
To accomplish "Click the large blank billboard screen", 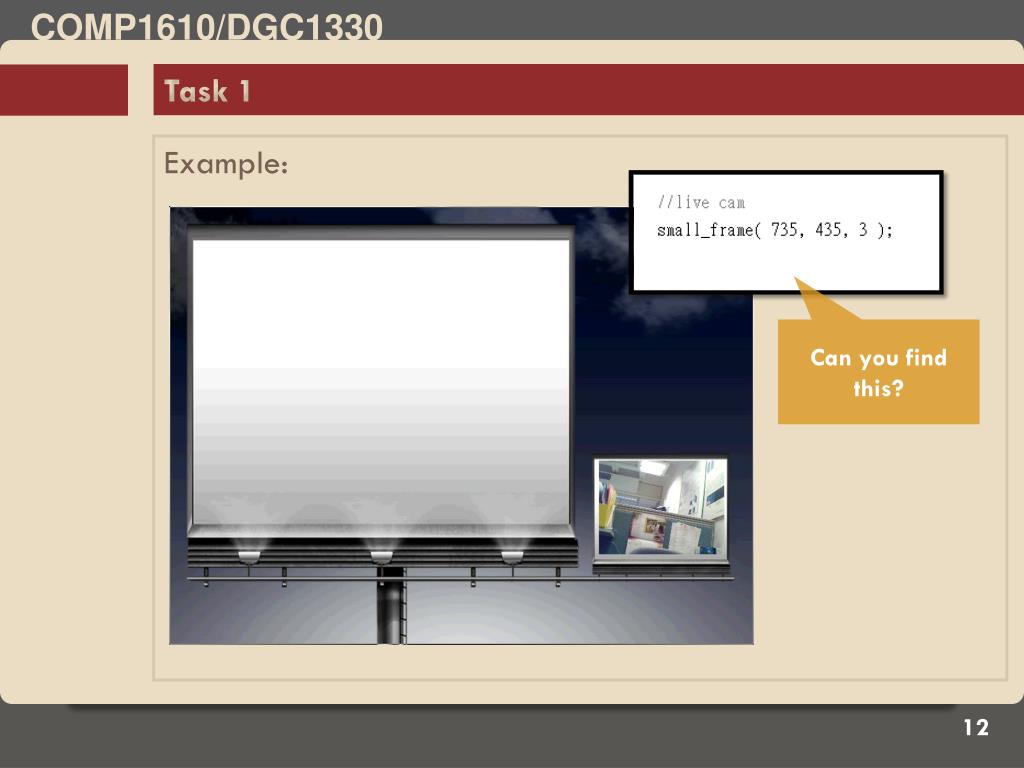I will 381,382.
